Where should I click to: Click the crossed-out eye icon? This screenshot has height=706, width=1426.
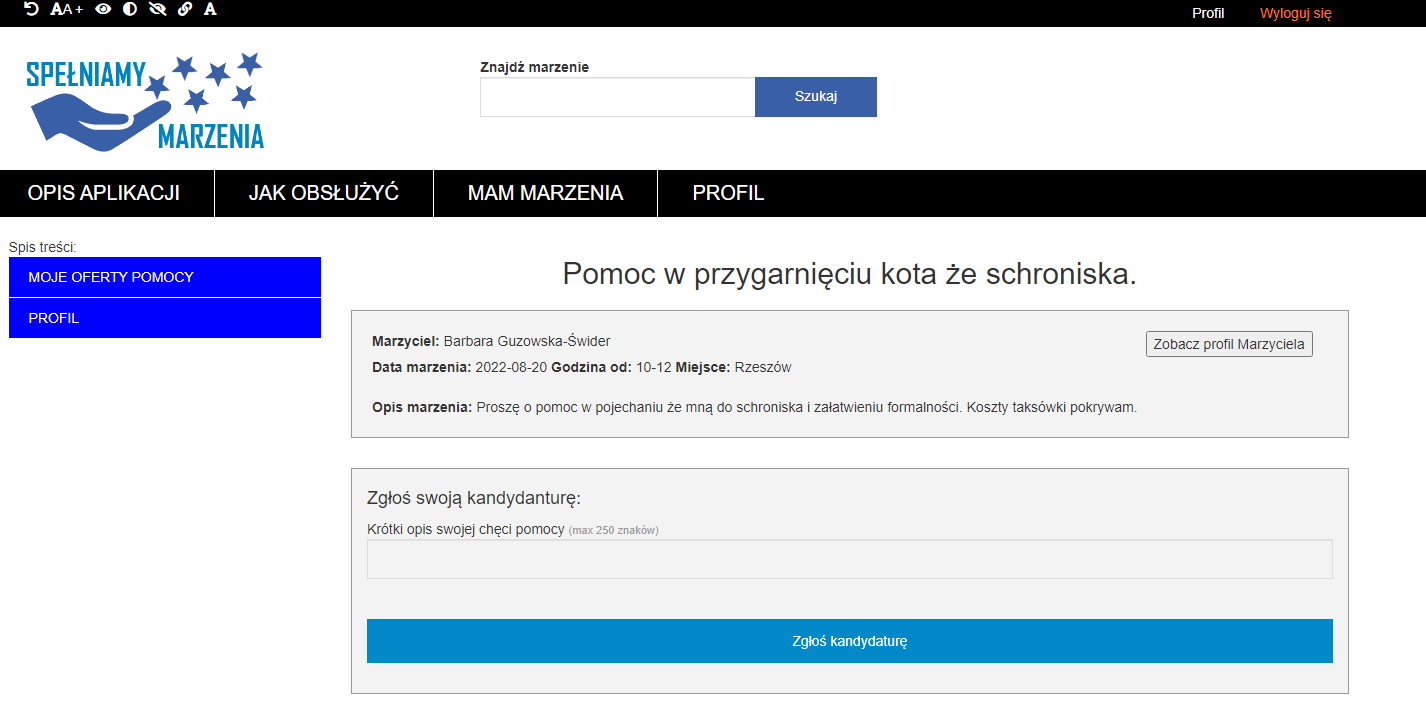(x=157, y=9)
